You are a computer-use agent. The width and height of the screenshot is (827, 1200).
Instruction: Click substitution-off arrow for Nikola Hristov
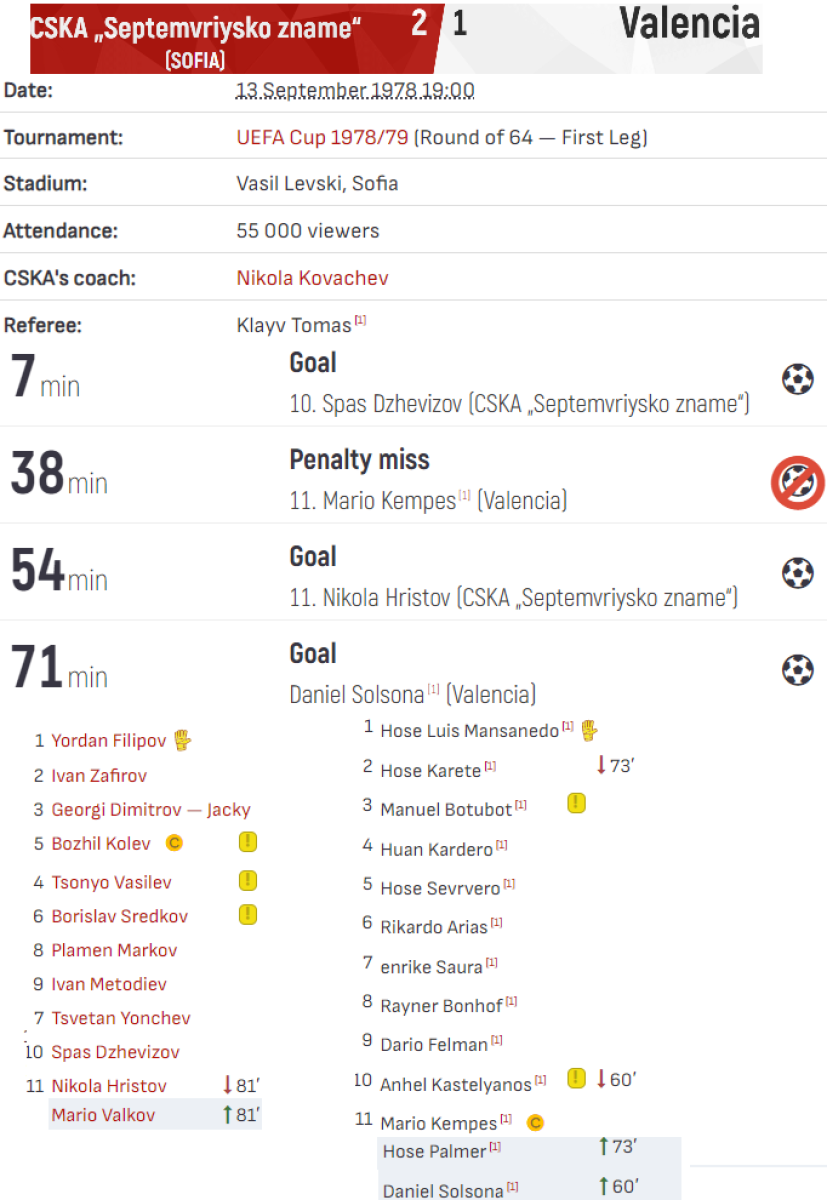coord(228,1085)
